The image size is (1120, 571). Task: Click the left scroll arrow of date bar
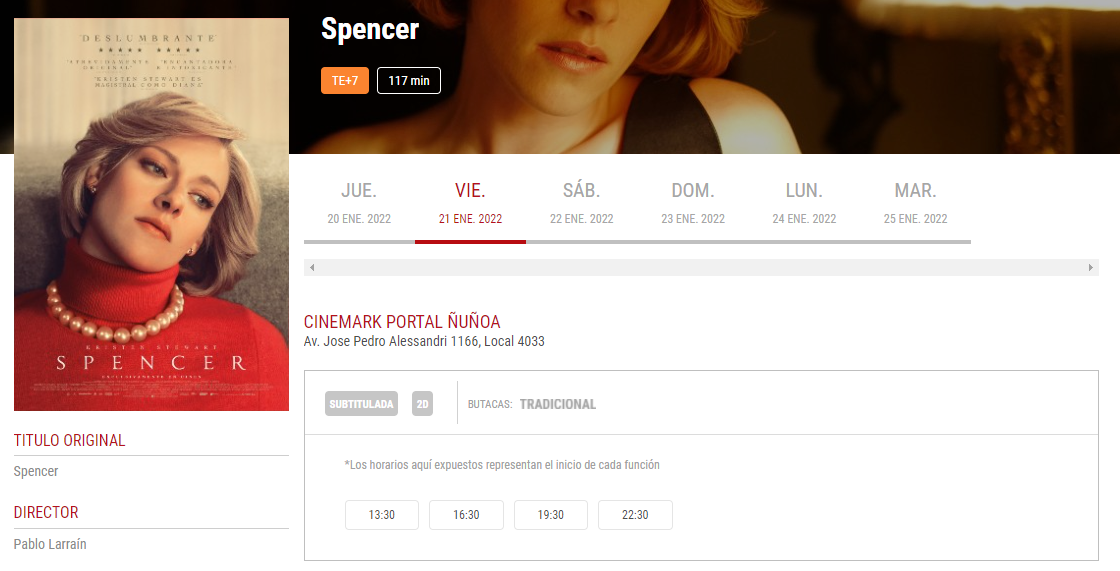[311, 267]
